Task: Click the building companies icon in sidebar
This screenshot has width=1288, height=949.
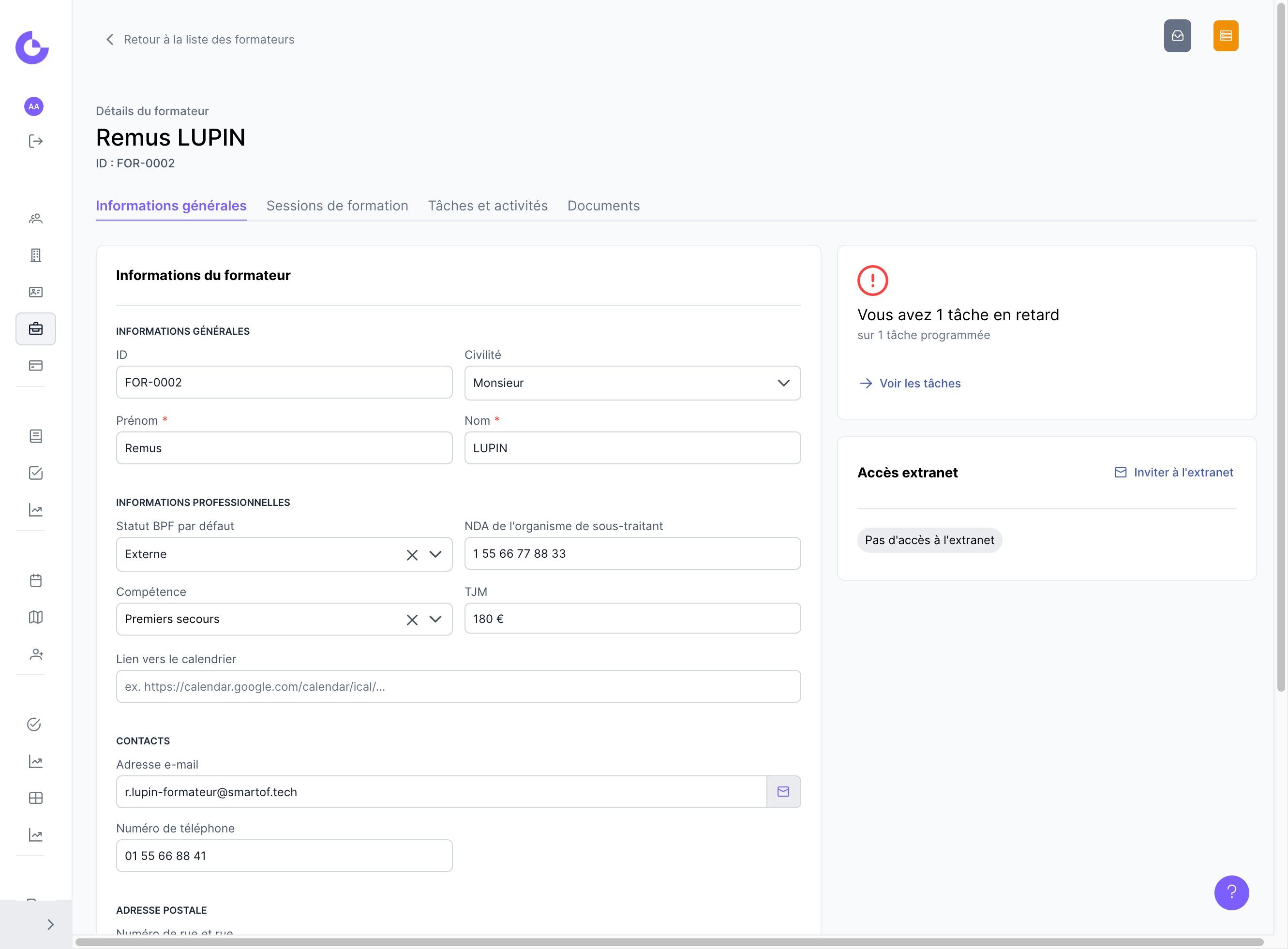Action: (36, 255)
